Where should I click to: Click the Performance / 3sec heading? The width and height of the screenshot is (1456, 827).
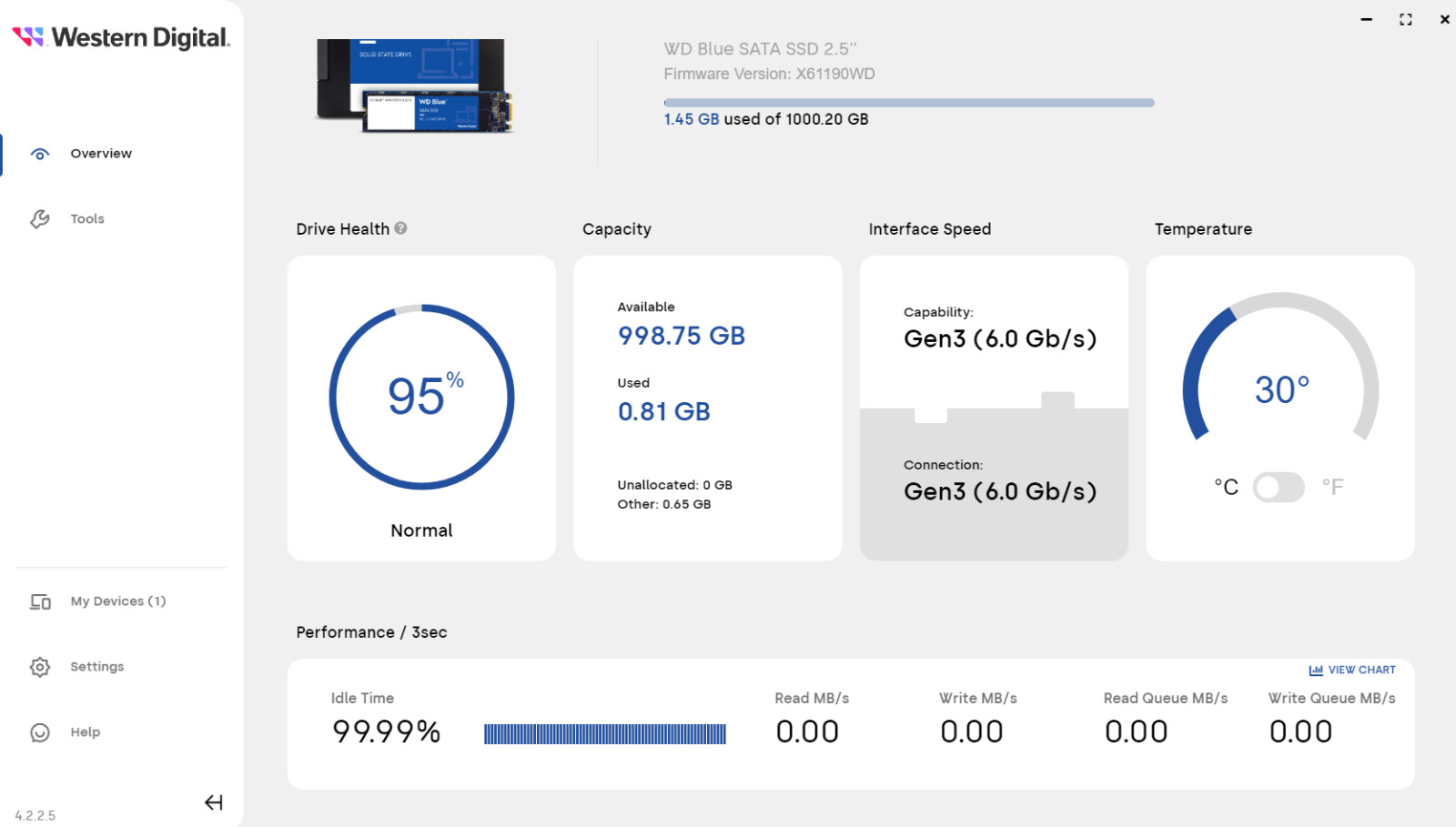click(x=371, y=632)
